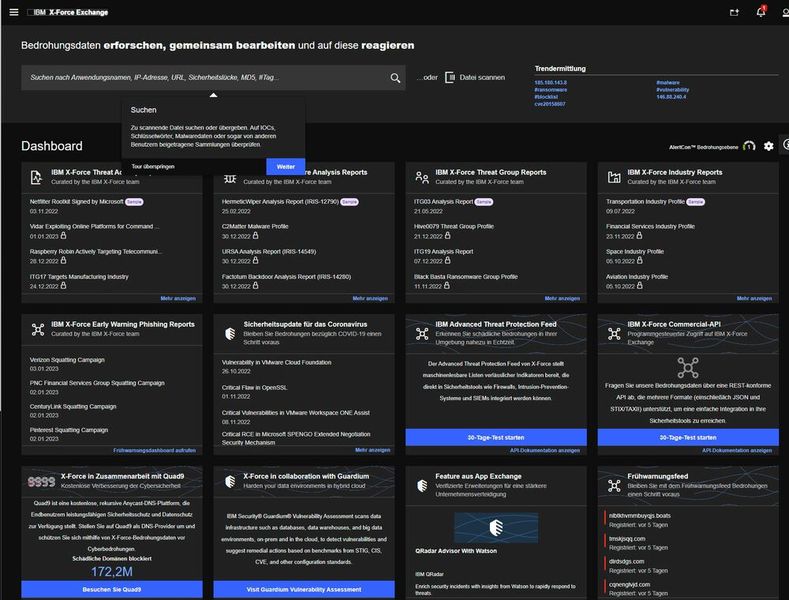
Task: Click trending item cve20158607
Action: coord(549,104)
